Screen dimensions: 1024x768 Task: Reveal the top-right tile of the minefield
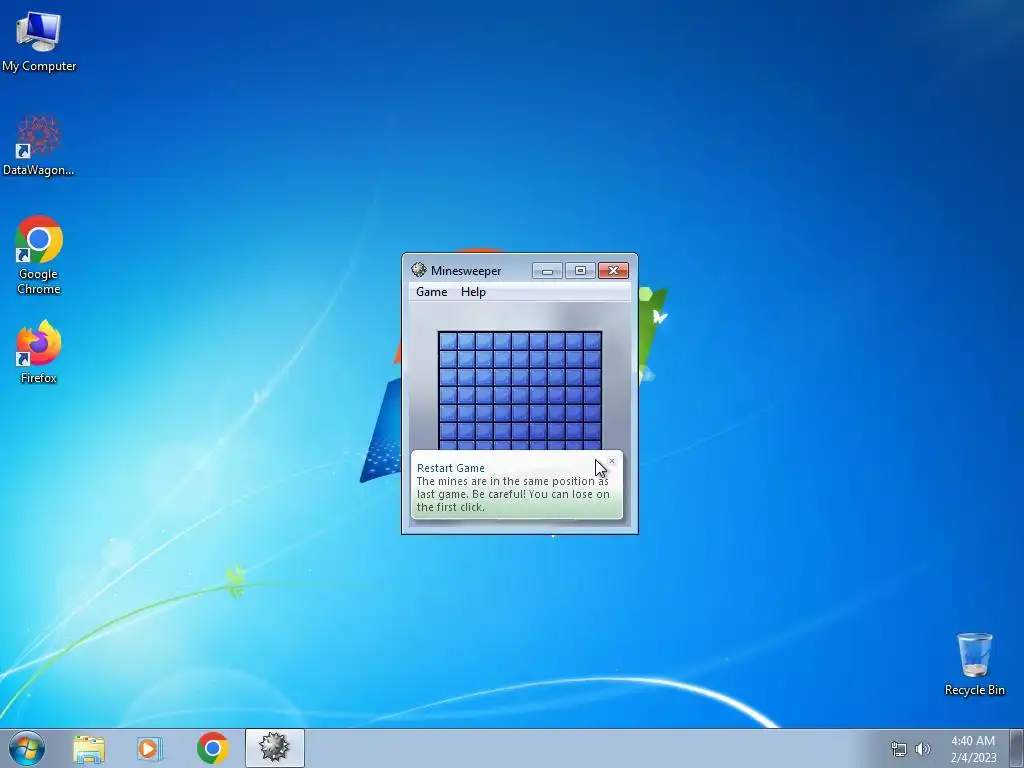[592, 341]
